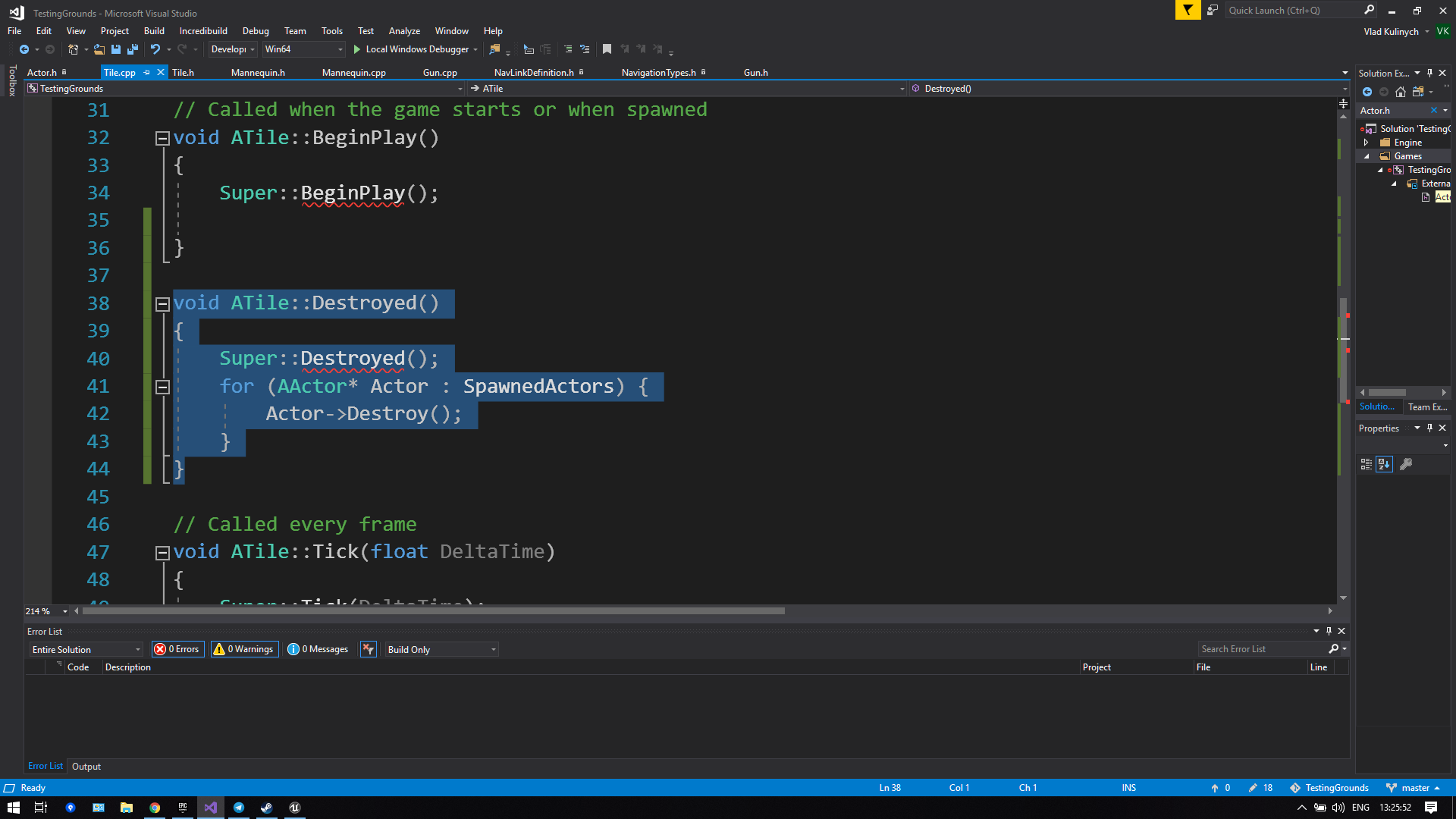Toggle the 0 Messages filter
The width and height of the screenshot is (1456, 819).
[x=318, y=649]
